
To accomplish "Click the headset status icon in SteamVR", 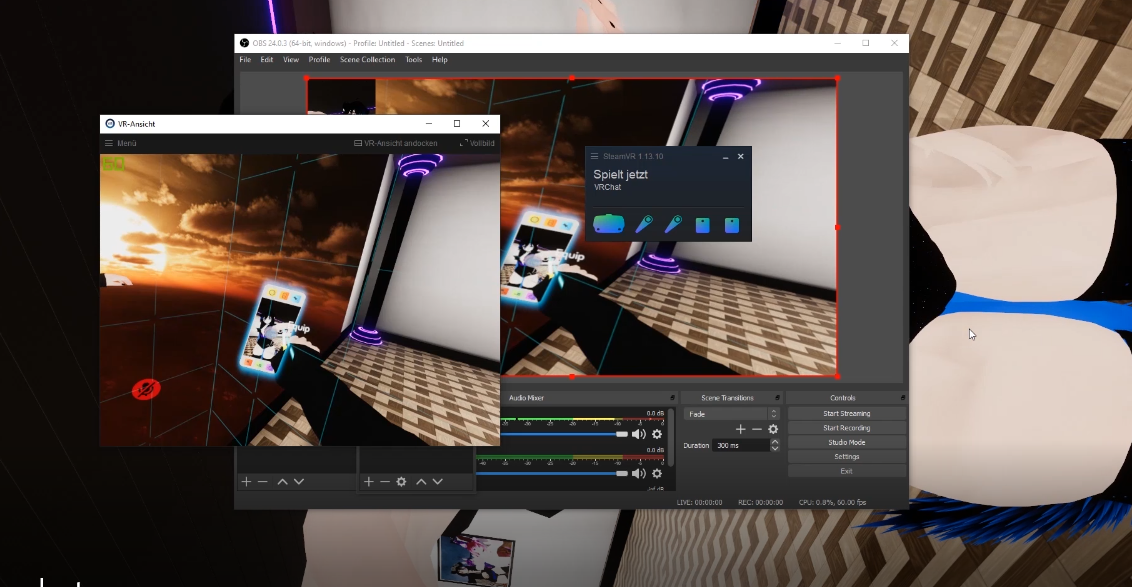I will click(608, 224).
